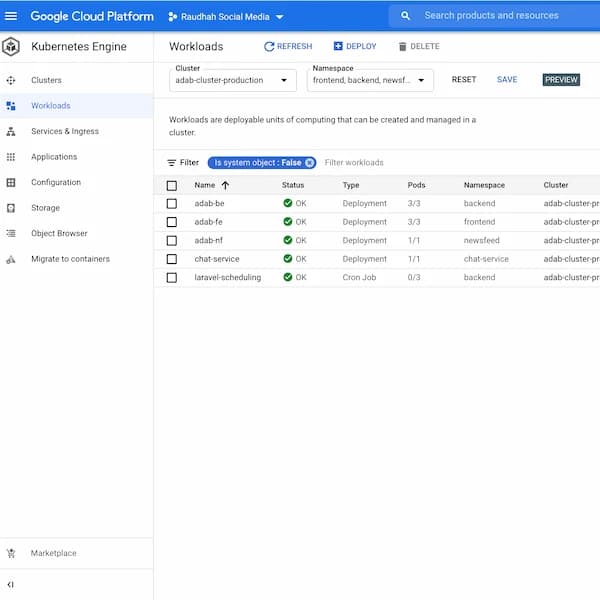600x600 pixels.
Task: Click the RESET button
Action: click(464, 80)
